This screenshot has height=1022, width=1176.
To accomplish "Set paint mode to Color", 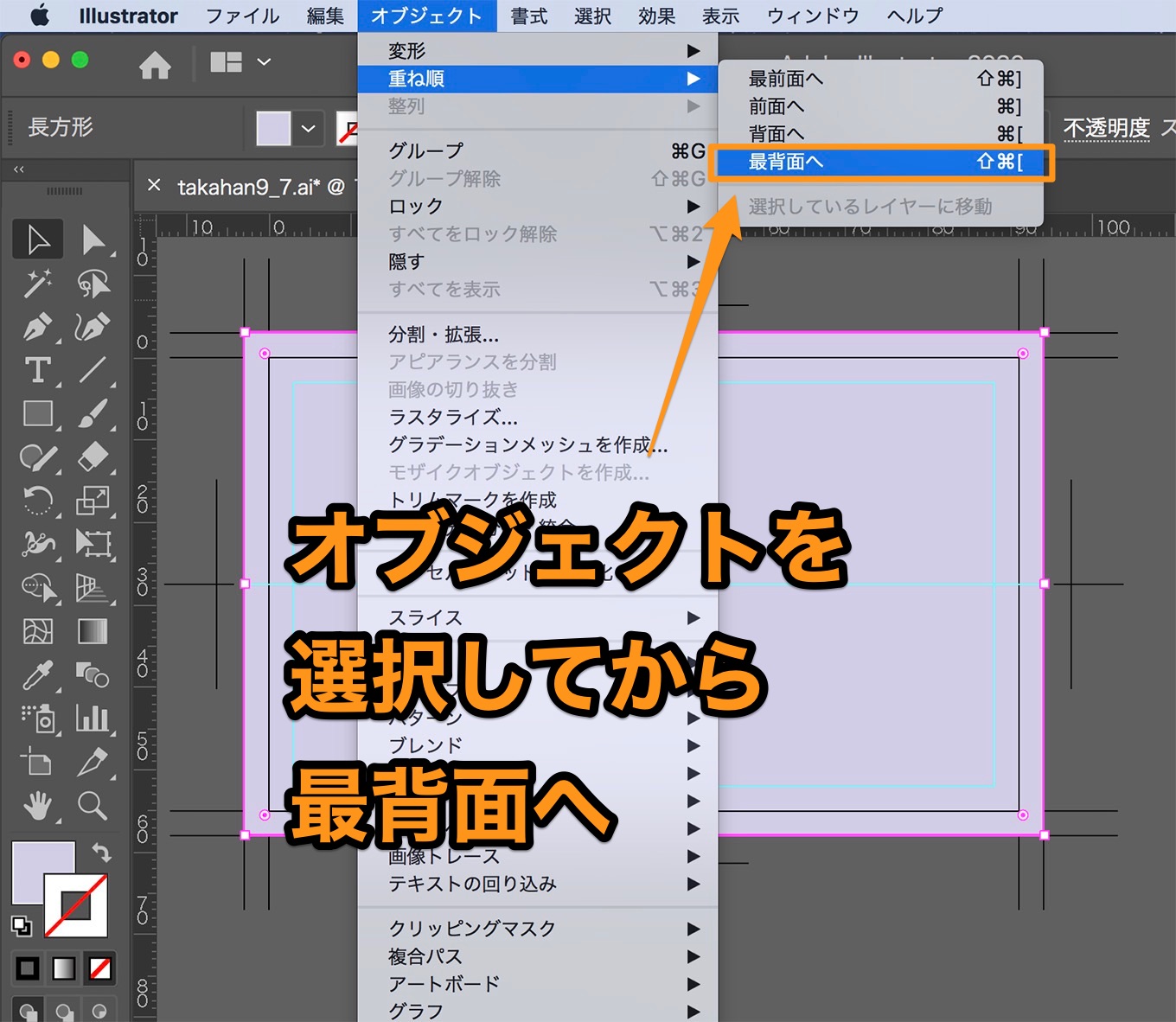I will coord(28,968).
